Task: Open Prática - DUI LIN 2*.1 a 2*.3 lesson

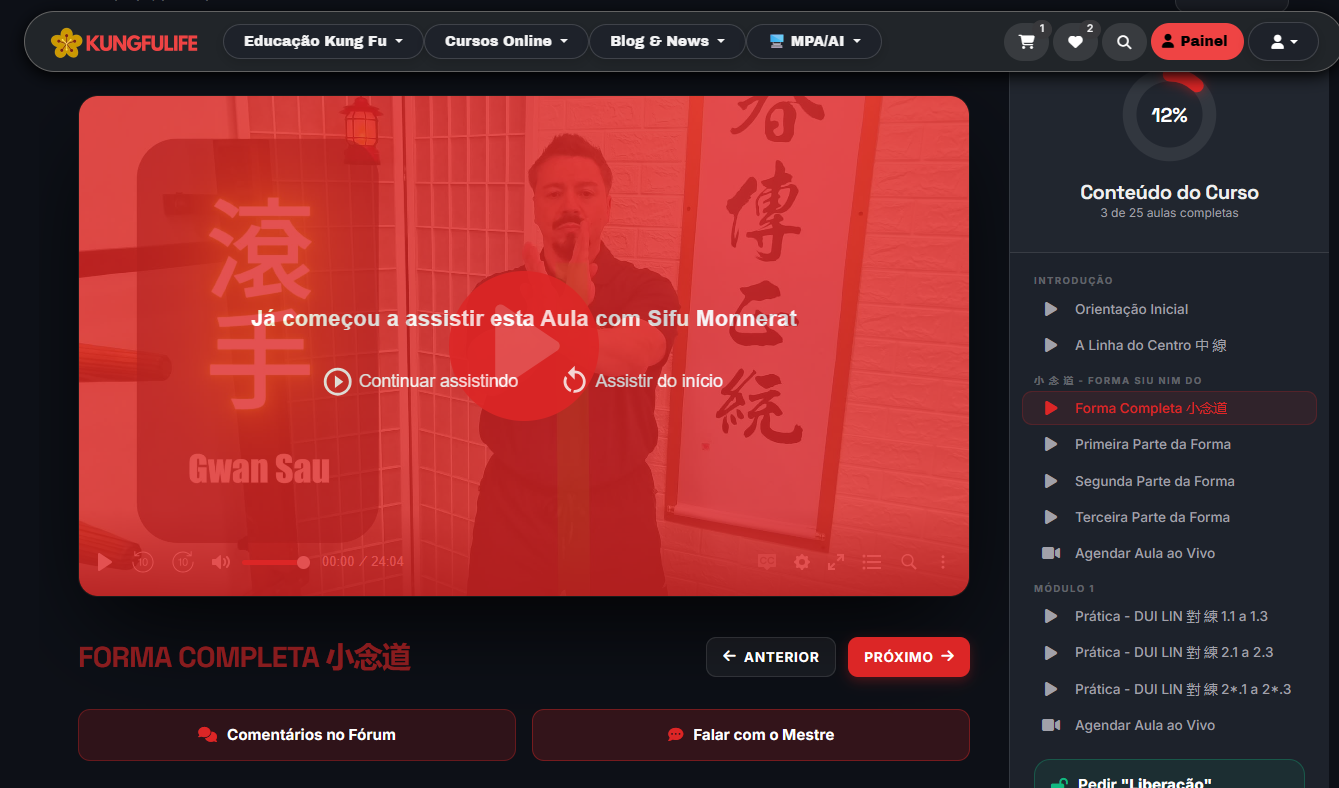Action: (1169, 689)
